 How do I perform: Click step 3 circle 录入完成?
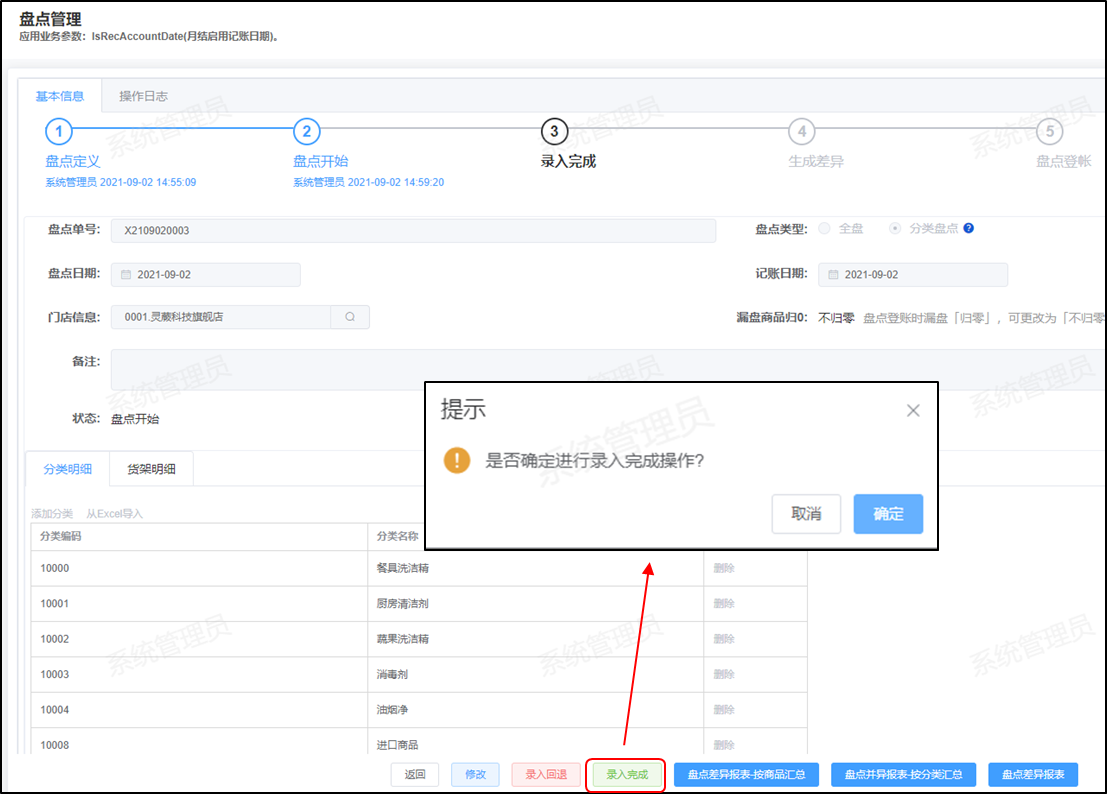554,131
